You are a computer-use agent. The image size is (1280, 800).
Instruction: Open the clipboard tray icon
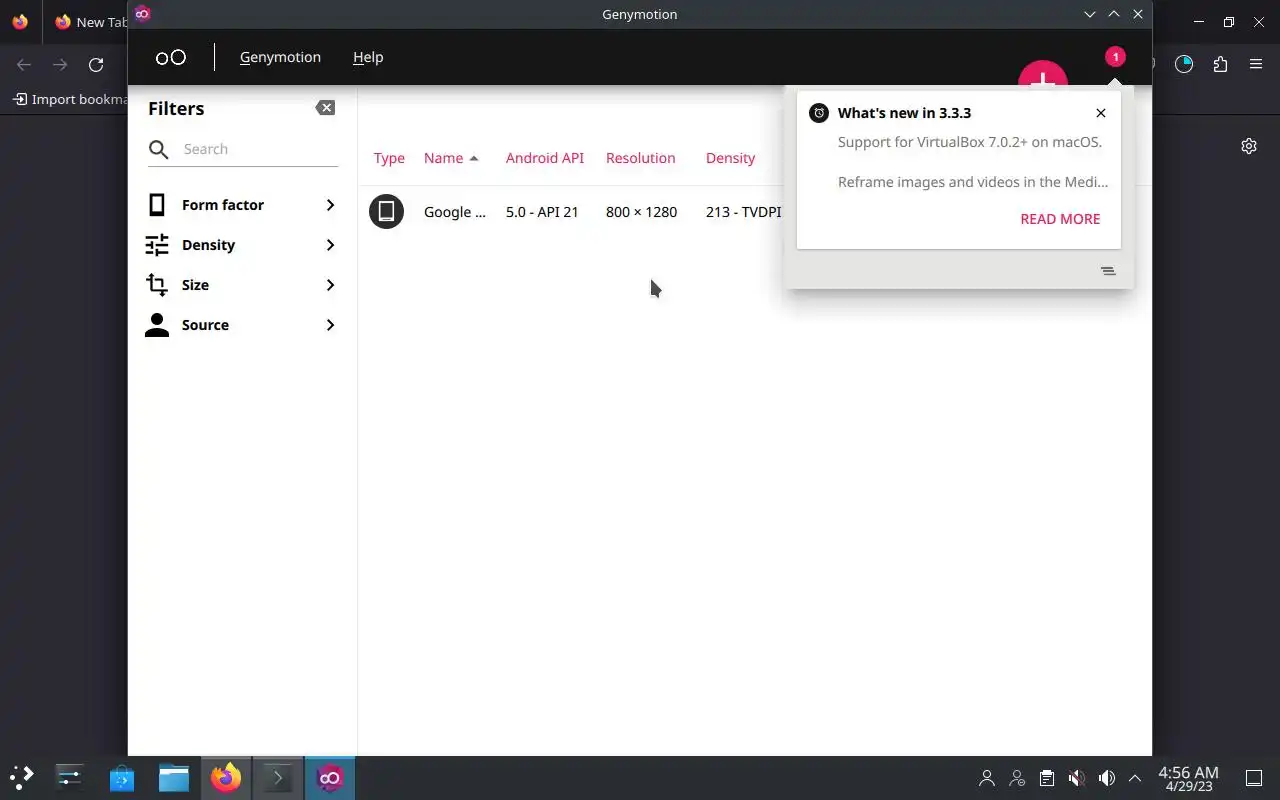point(1046,778)
